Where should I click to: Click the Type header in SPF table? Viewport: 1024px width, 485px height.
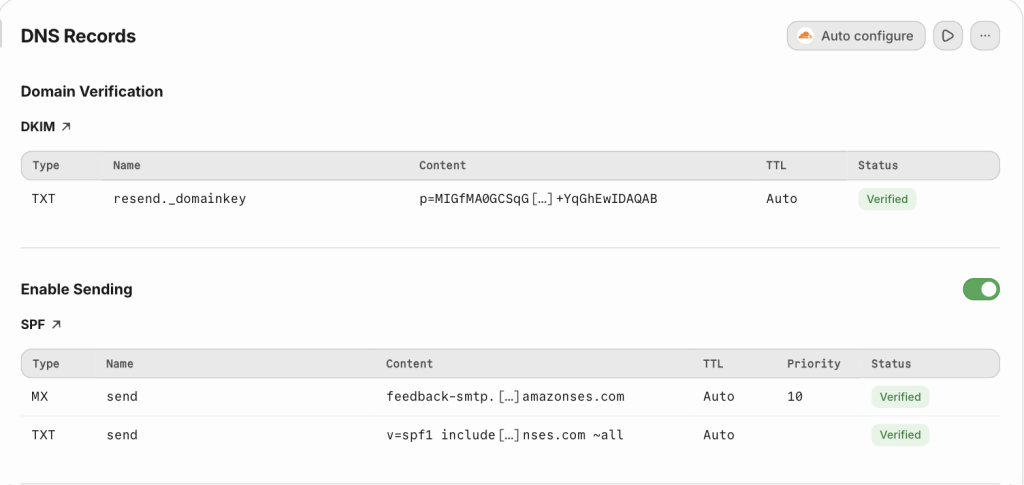(x=45, y=364)
